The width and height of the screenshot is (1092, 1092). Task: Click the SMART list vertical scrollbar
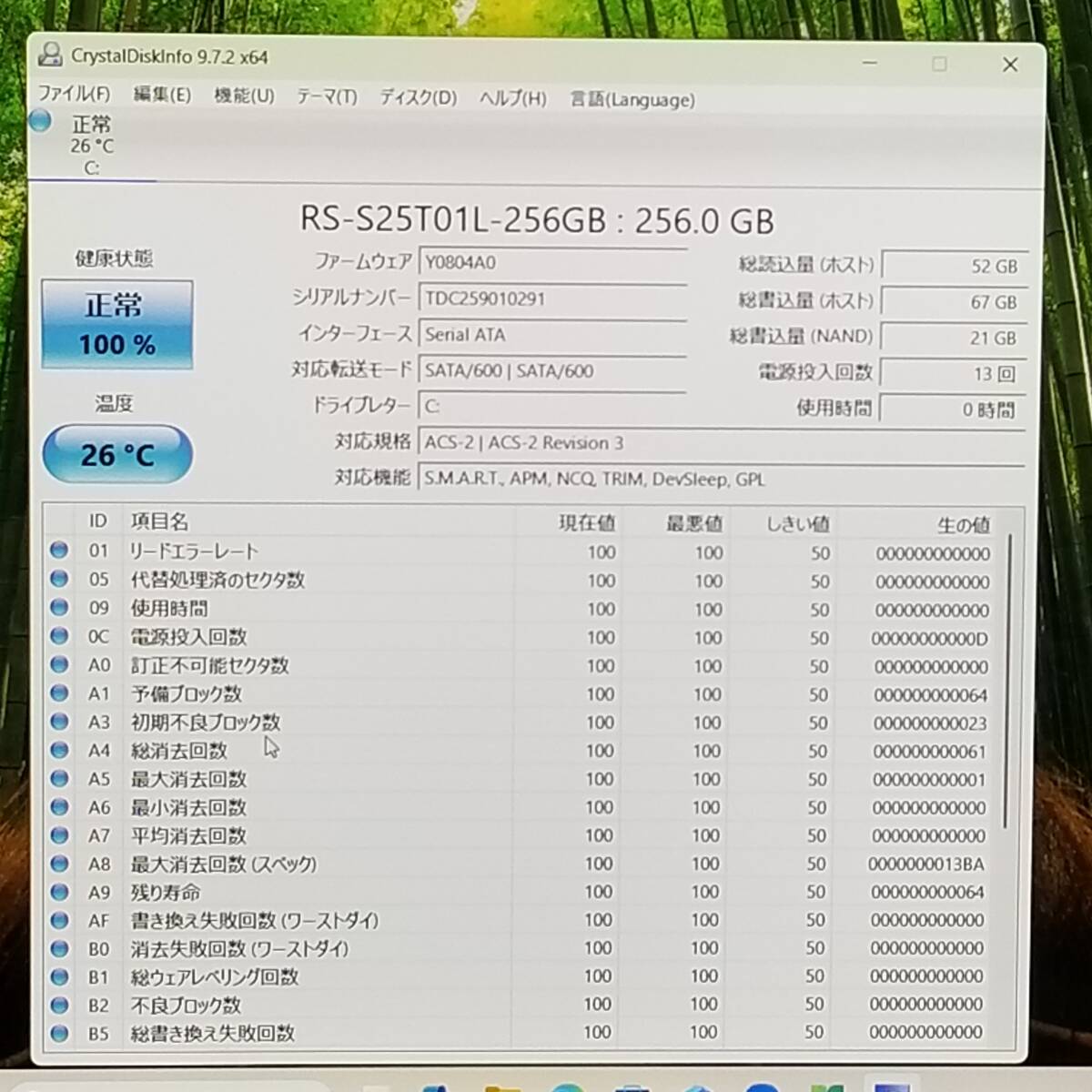pos(1006,682)
